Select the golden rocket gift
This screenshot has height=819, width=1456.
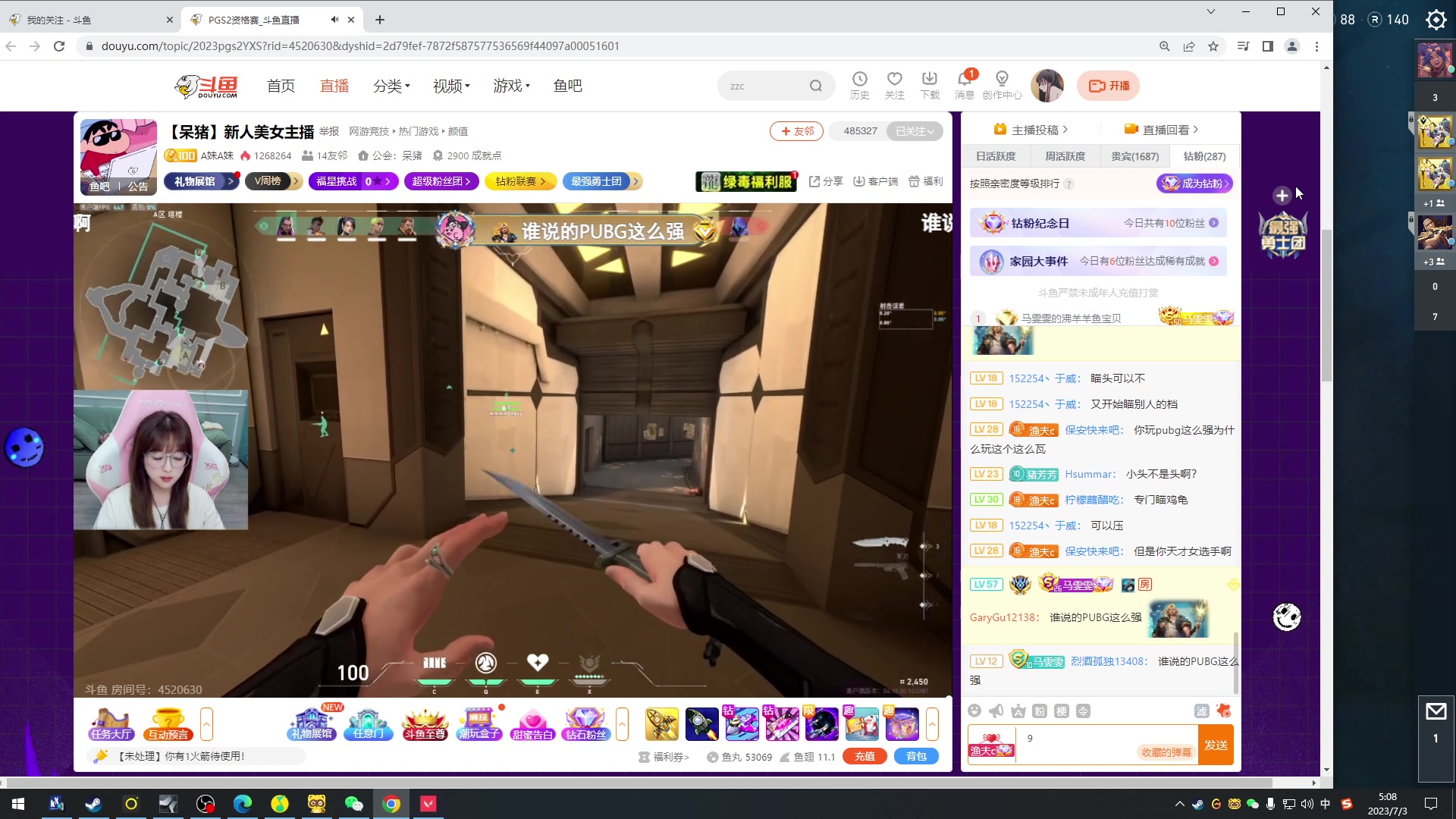pos(661,724)
